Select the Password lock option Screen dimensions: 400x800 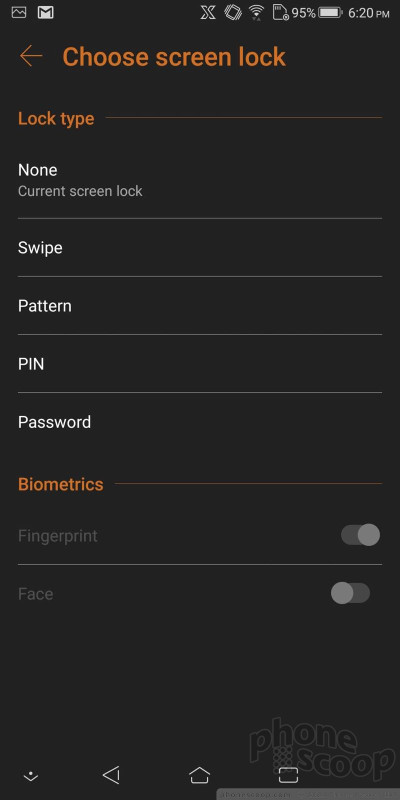coord(200,422)
